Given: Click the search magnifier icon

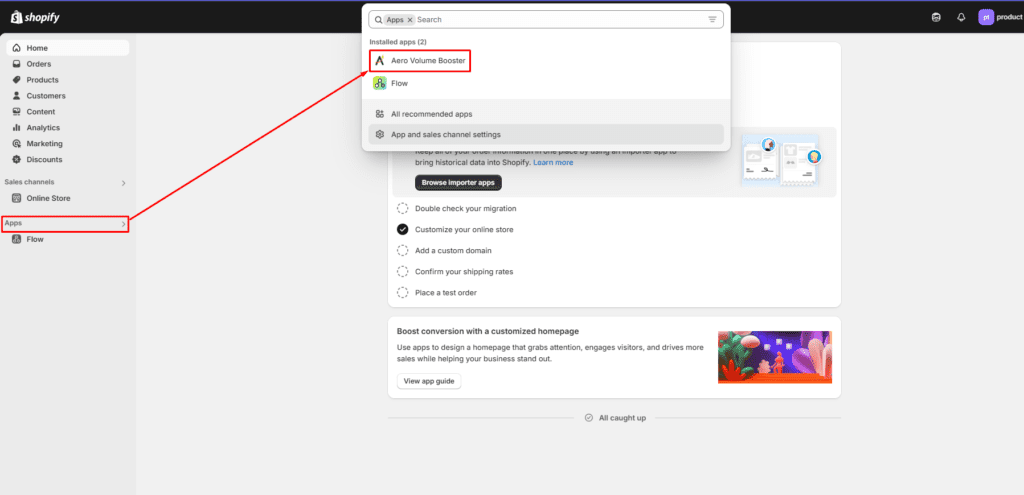Looking at the screenshot, I should click(379, 20).
